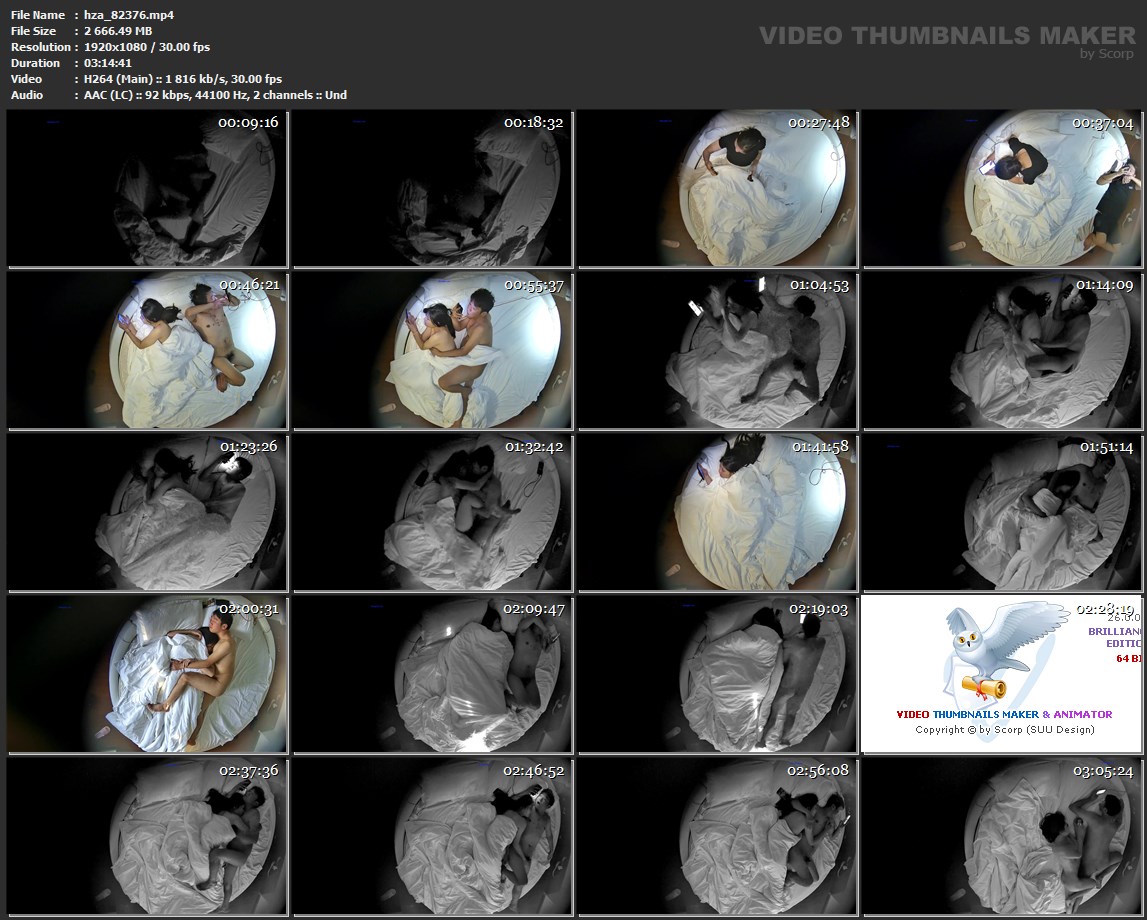Click the H264 (Main) video codec line
This screenshot has width=1147, height=920.
(183, 79)
